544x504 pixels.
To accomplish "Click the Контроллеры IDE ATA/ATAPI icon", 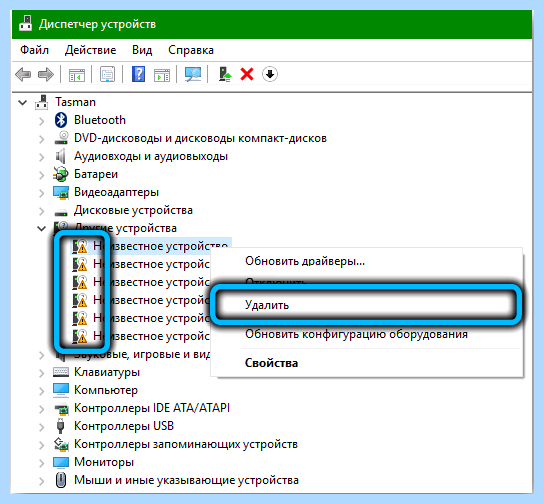I will pyautogui.click(x=61, y=409).
